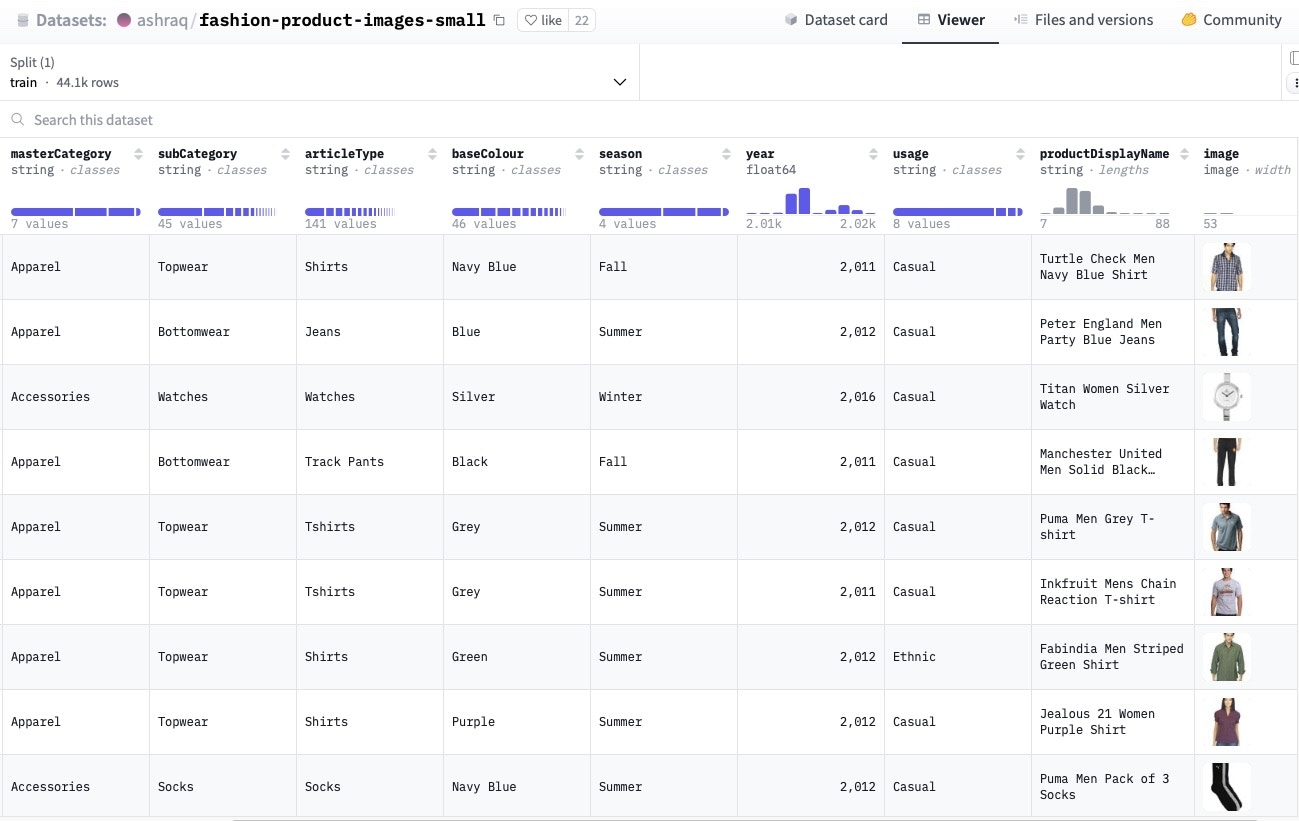Image resolution: width=1299 pixels, height=821 pixels.
Task: Sort by articleType column arrows
Action: tap(432, 154)
